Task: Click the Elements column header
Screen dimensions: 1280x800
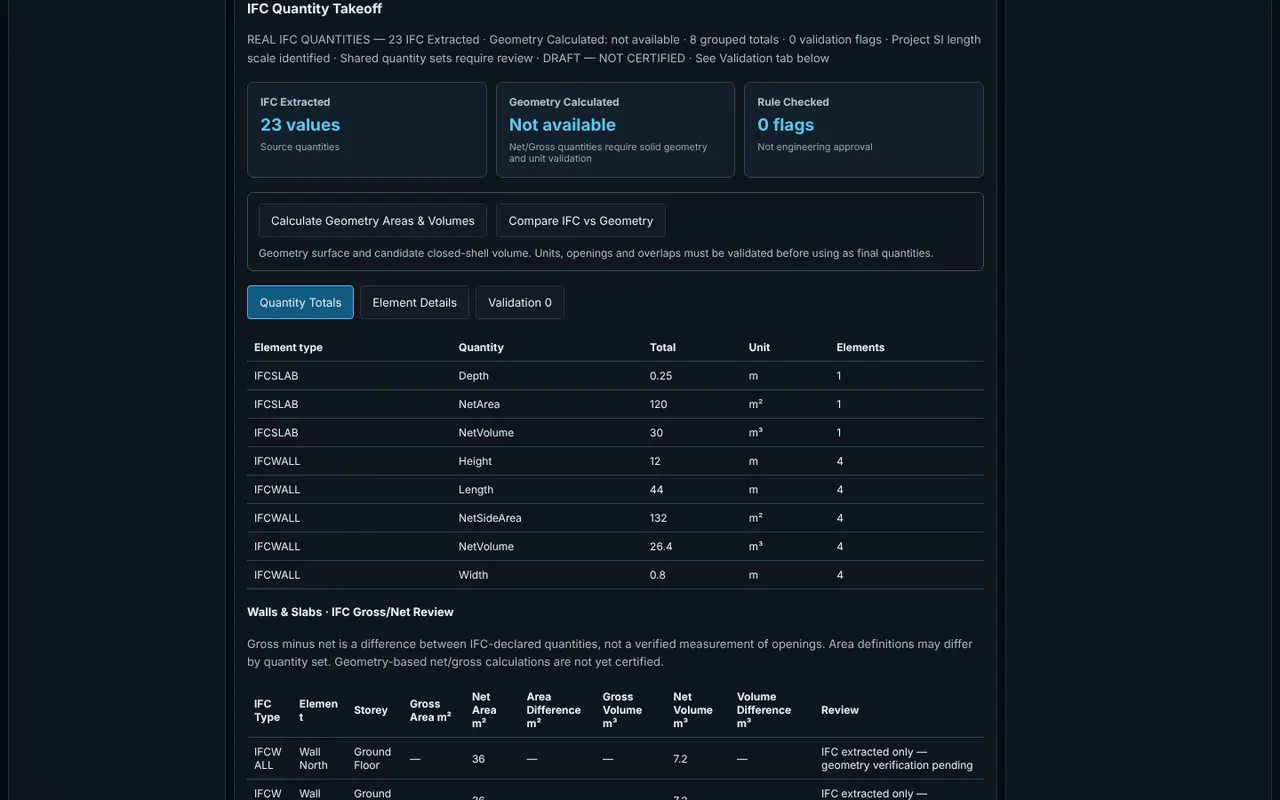Action: [x=861, y=347]
